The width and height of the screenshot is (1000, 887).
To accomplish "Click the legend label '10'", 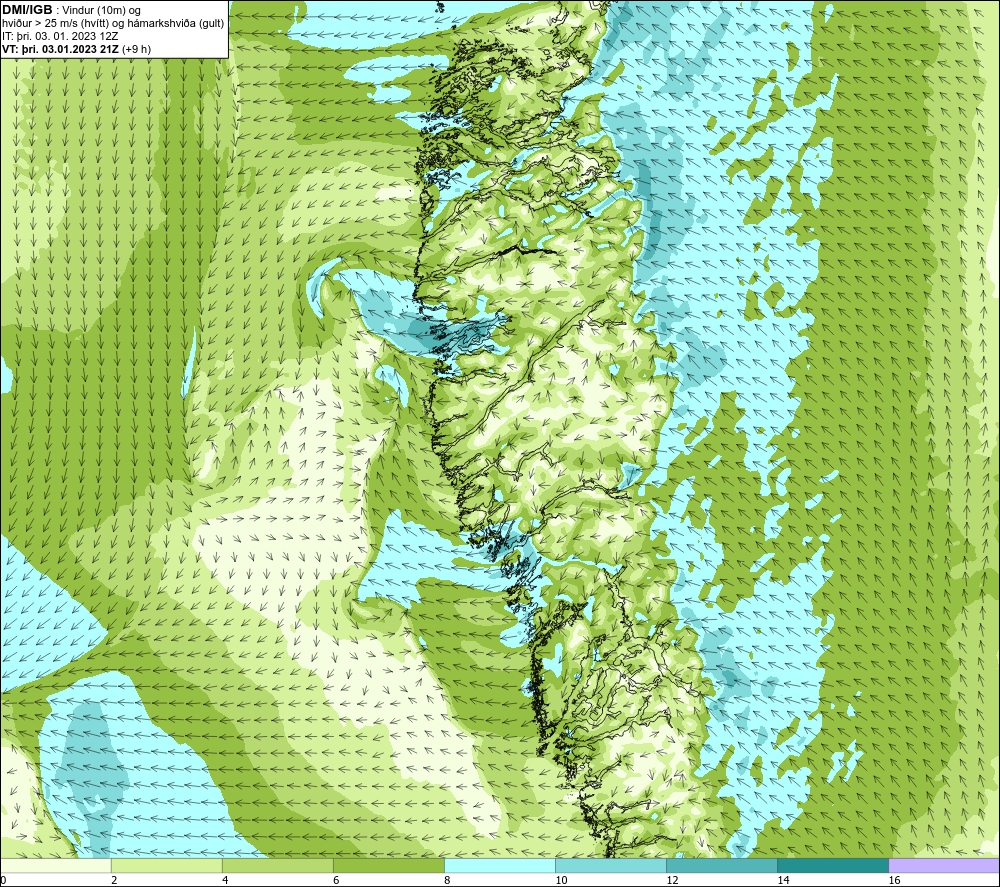I will point(561,880).
